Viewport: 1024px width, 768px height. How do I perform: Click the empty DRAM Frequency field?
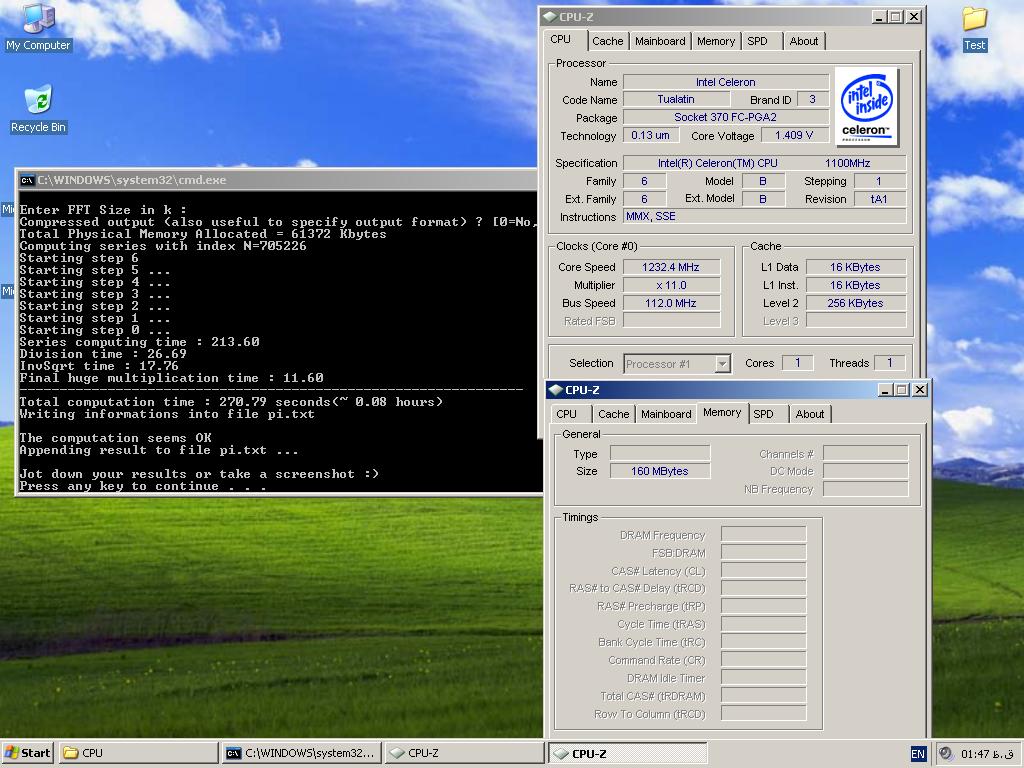(763, 535)
